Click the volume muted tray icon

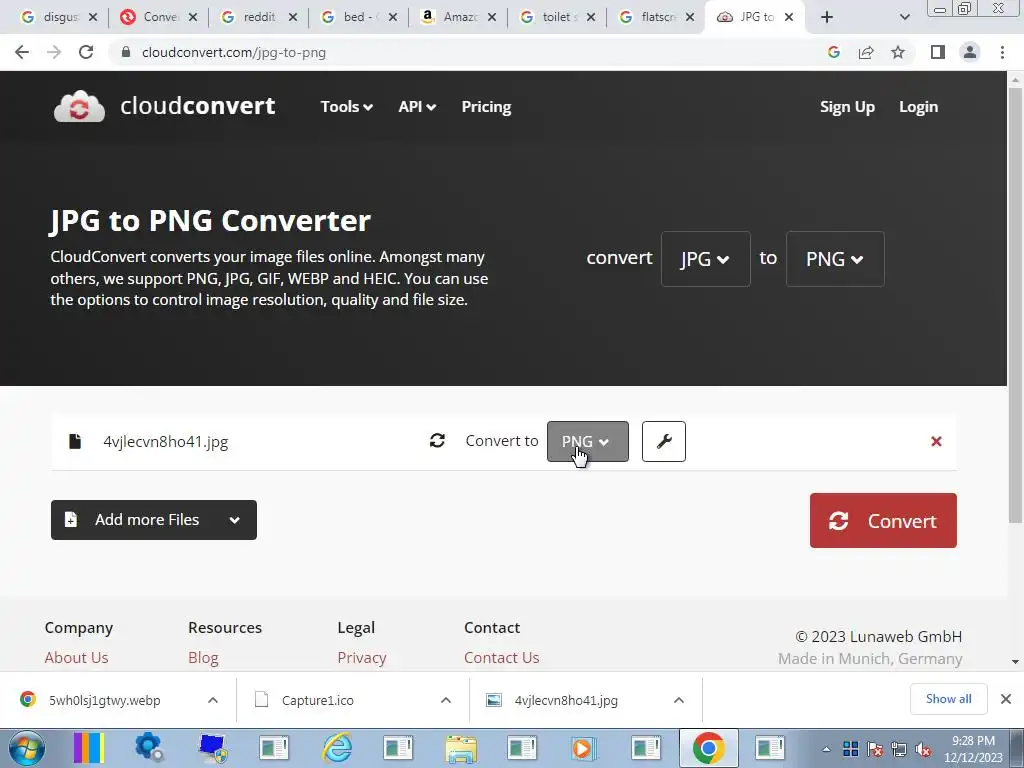923,750
